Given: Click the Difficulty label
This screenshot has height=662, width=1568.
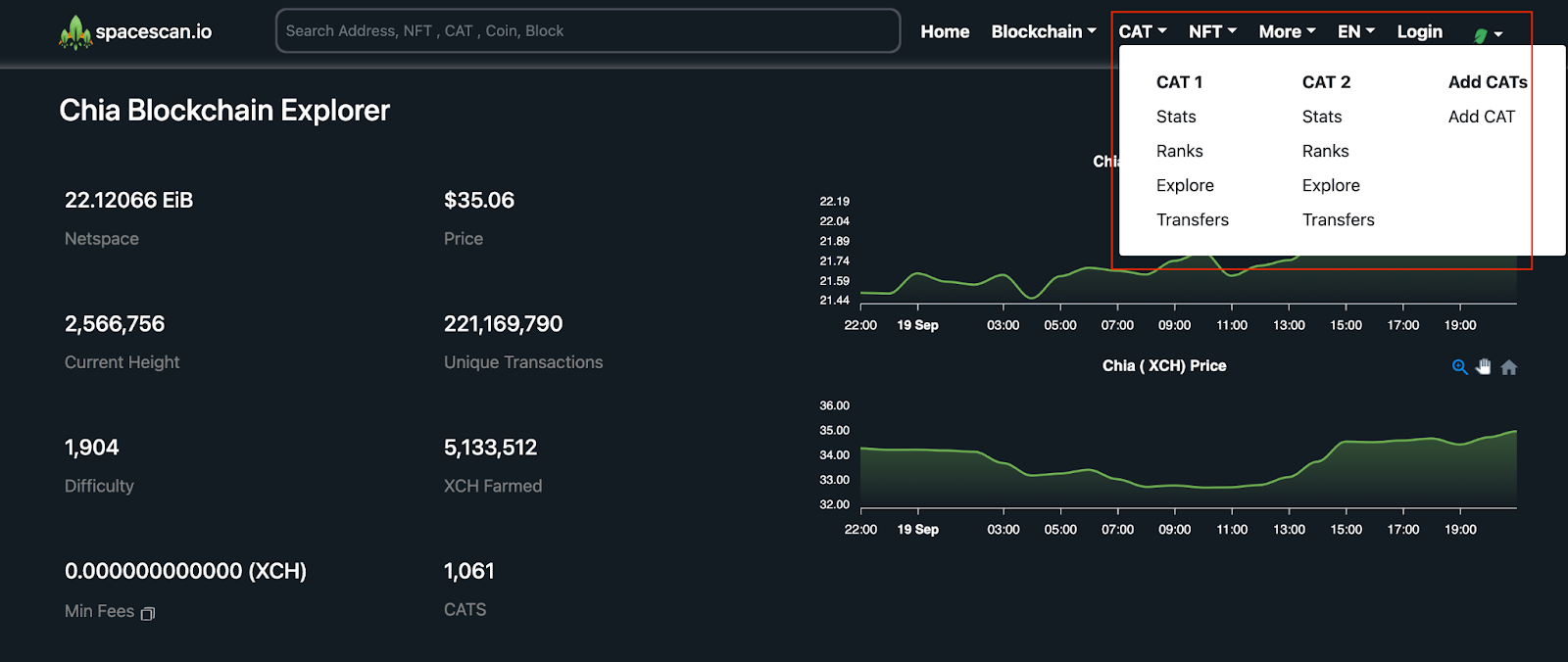Looking at the screenshot, I should point(99,486).
